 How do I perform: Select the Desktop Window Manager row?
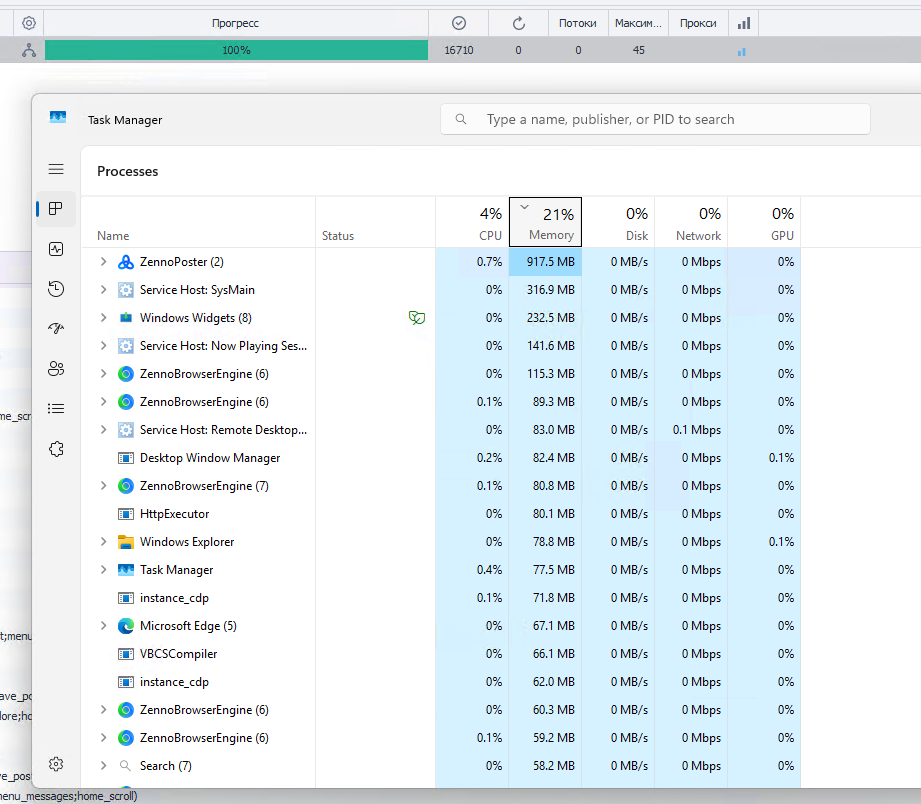(x=441, y=458)
